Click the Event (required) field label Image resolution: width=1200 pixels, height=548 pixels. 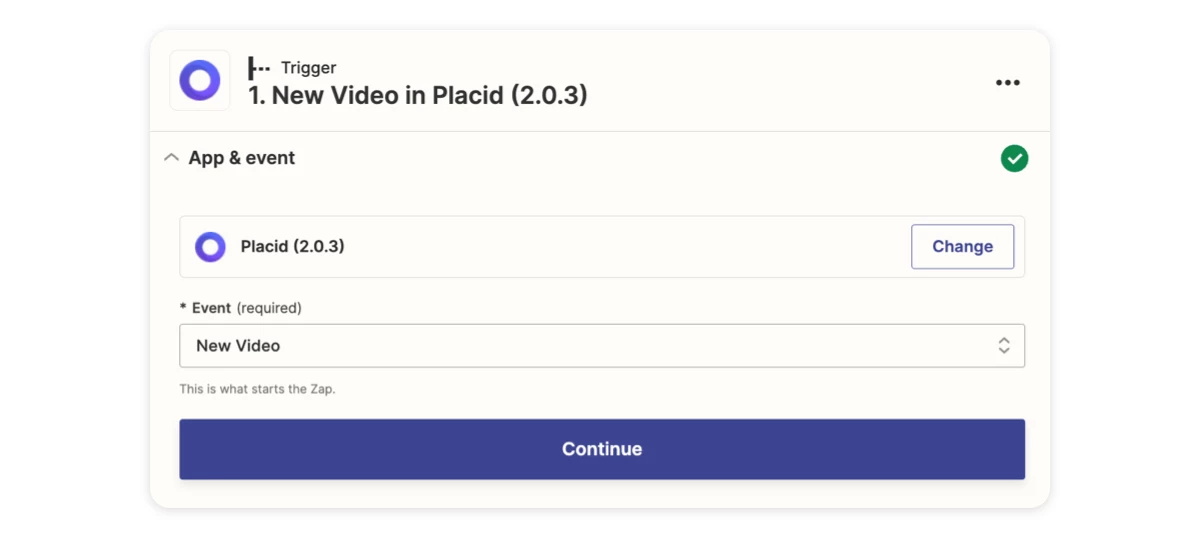[x=240, y=308]
